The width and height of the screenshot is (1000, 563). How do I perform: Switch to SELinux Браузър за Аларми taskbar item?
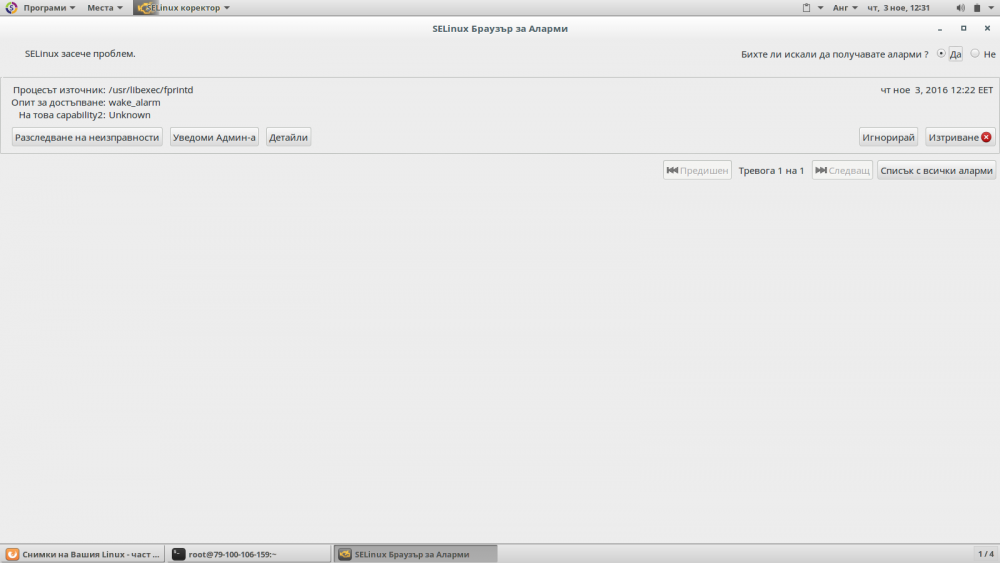(x=416, y=554)
